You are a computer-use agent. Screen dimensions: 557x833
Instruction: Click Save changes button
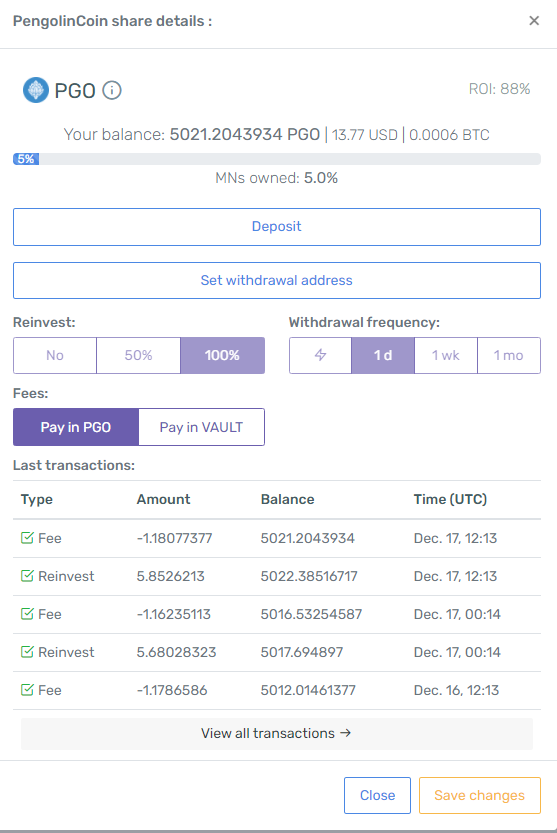[x=479, y=795]
